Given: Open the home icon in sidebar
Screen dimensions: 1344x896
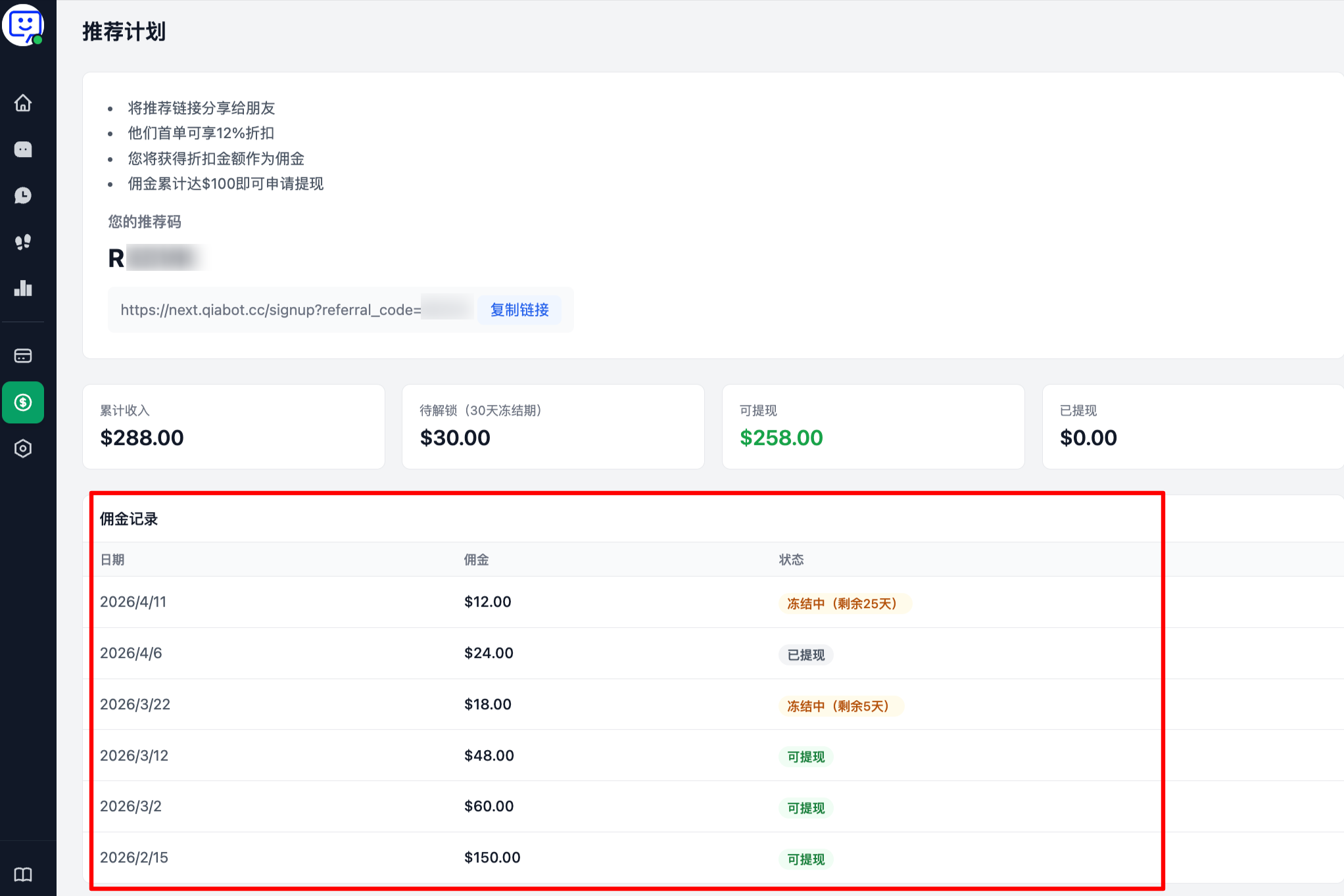Looking at the screenshot, I should pos(23,103).
